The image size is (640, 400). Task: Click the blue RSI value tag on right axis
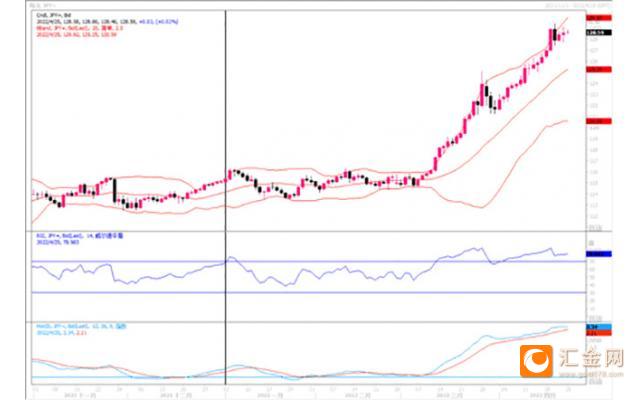(x=598, y=254)
